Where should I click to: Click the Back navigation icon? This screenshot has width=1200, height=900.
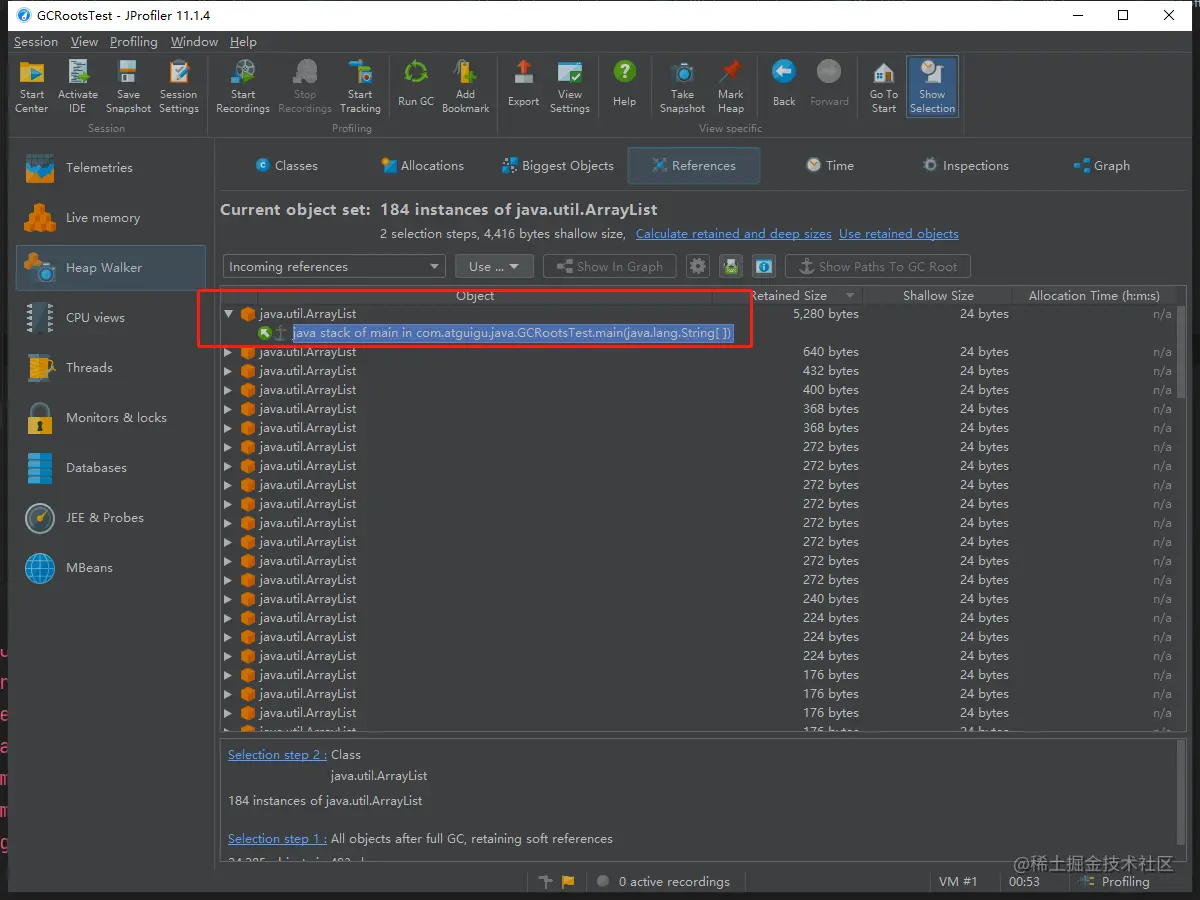(x=784, y=84)
